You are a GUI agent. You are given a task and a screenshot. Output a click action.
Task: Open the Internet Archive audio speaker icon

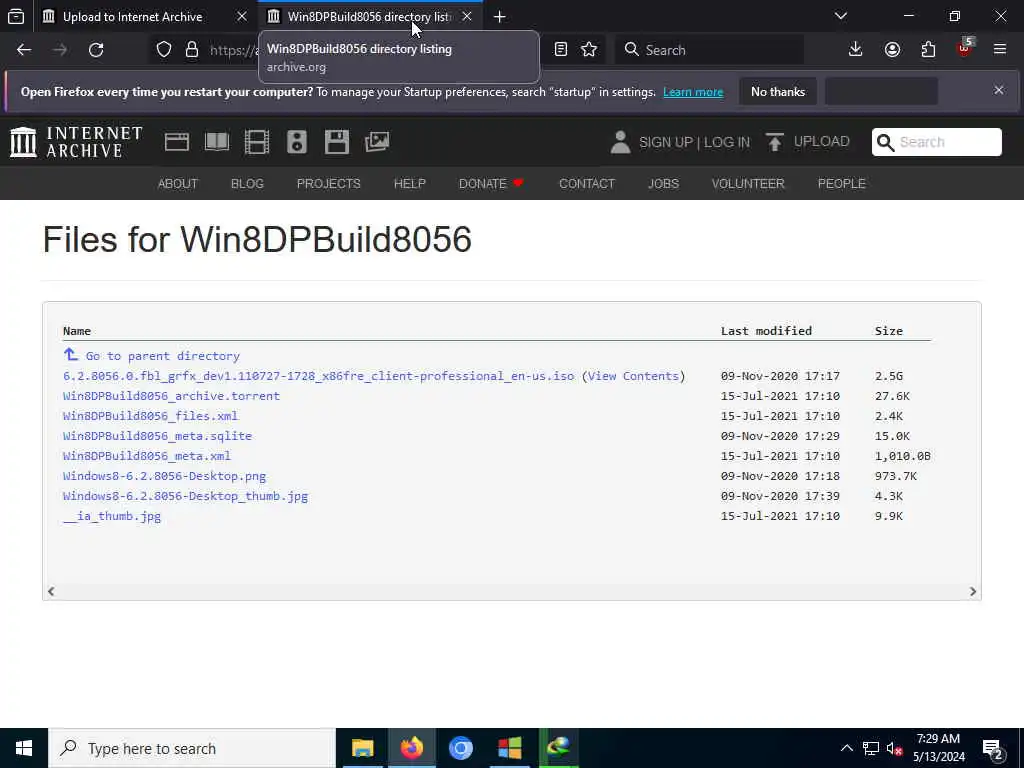point(296,142)
